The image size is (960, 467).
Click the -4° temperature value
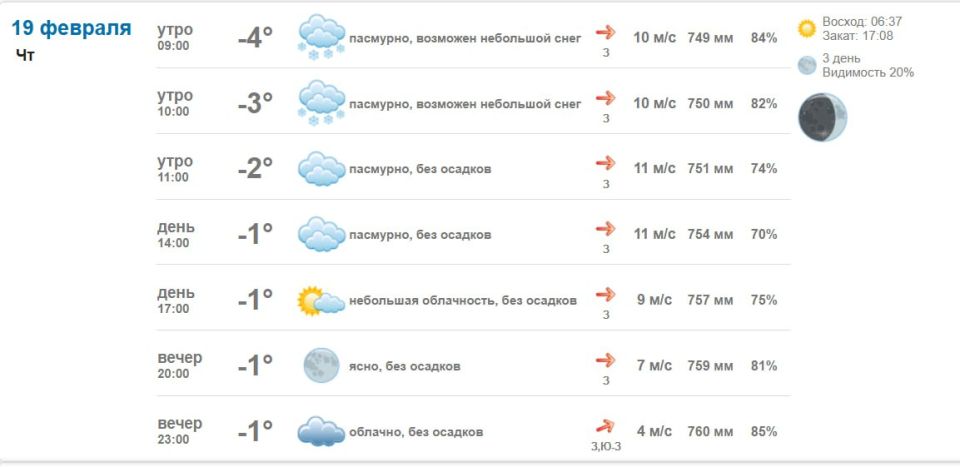click(x=255, y=38)
